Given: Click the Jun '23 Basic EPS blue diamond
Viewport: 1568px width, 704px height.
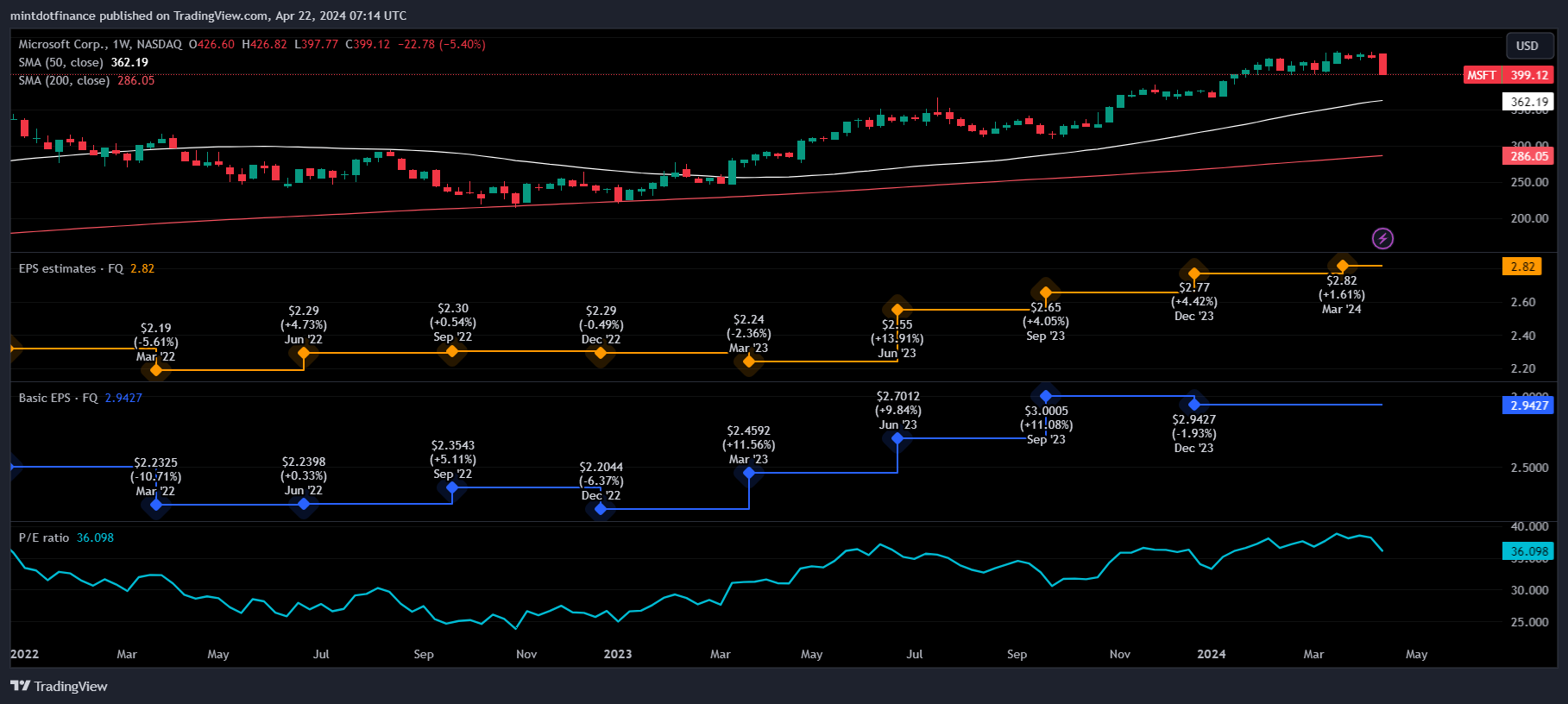Looking at the screenshot, I should coord(897,438).
